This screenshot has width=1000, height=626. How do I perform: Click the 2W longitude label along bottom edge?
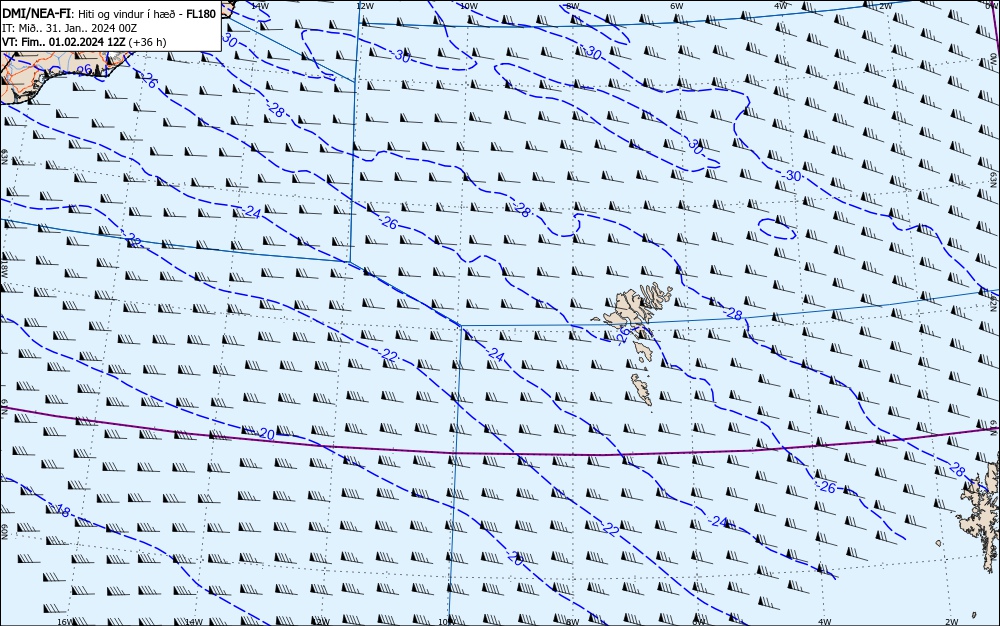(x=952, y=622)
